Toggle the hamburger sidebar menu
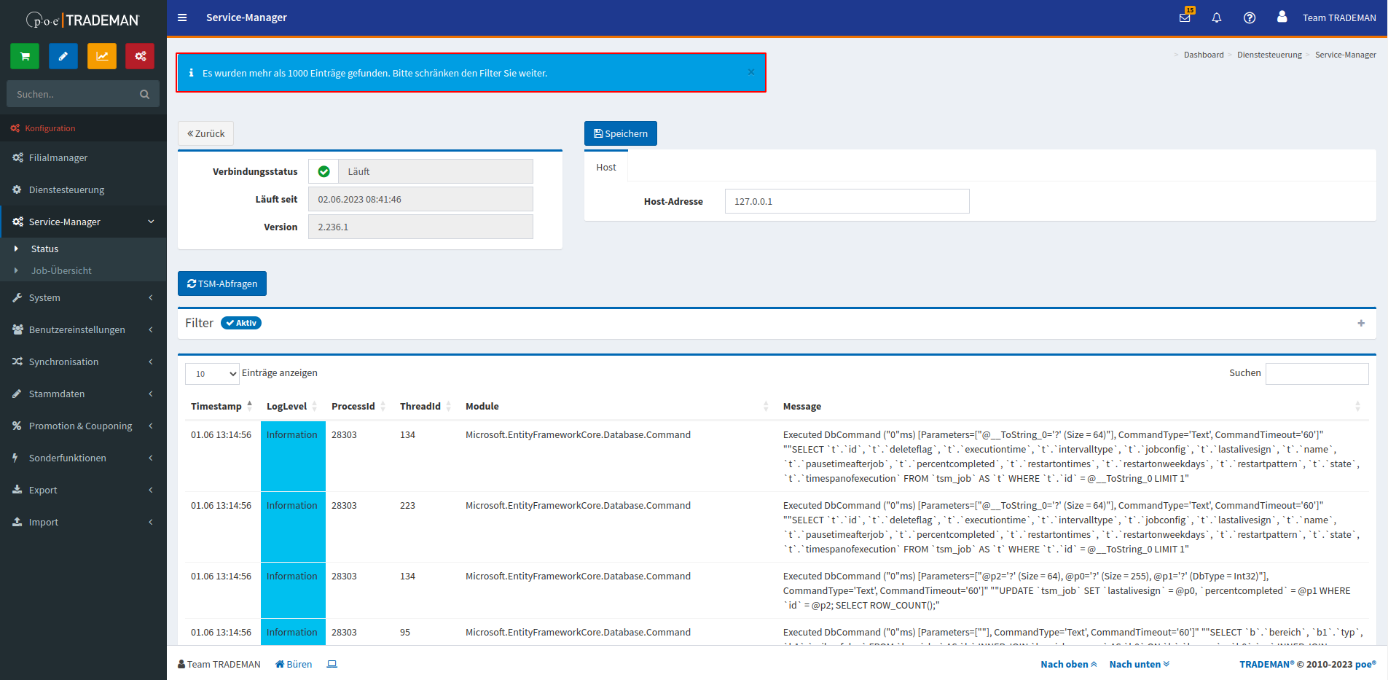This screenshot has width=1388, height=680. click(x=182, y=18)
